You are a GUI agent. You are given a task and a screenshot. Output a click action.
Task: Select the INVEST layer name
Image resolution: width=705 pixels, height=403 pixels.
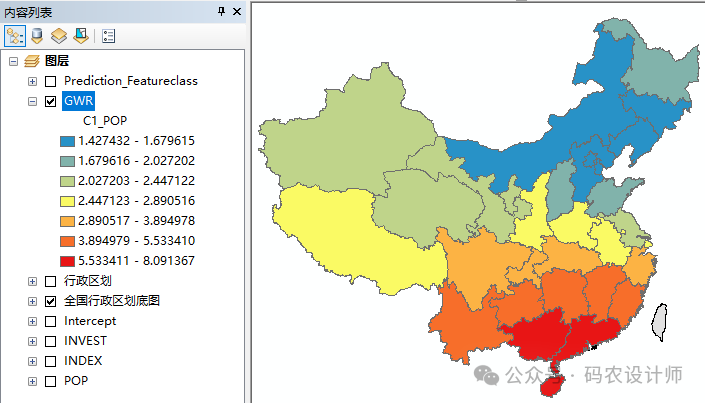point(85,341)
